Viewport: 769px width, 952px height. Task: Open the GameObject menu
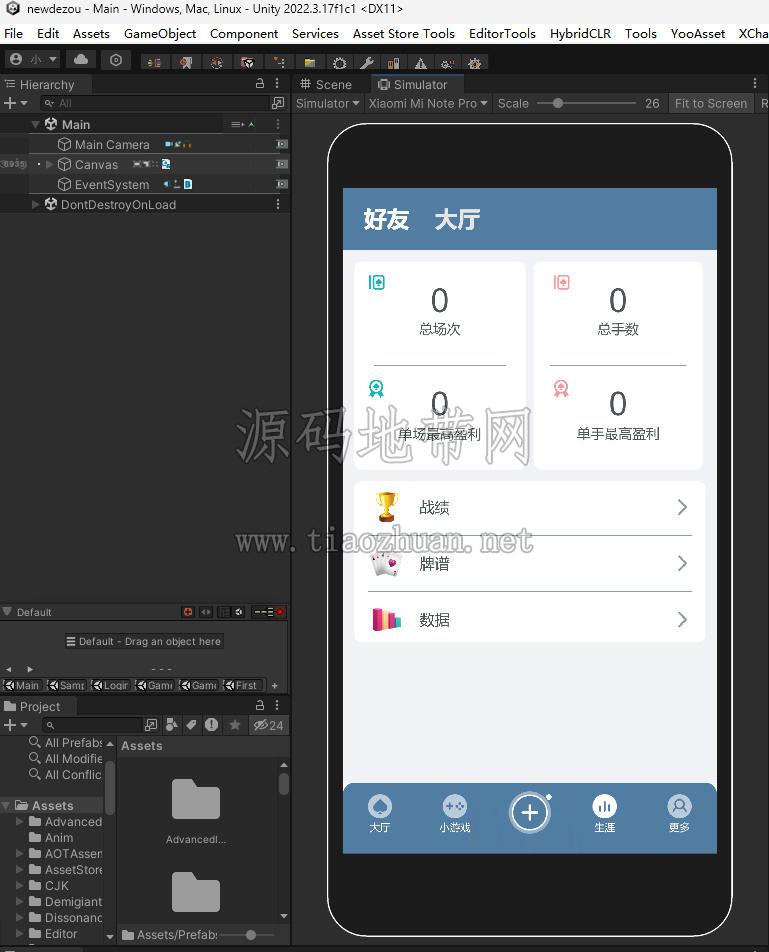160,34
